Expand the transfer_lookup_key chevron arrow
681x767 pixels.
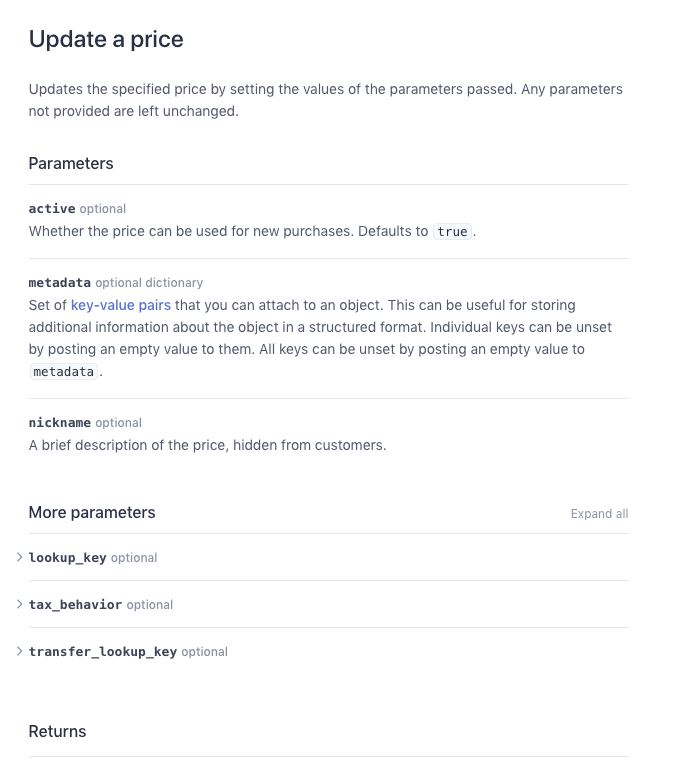[20, 651]
